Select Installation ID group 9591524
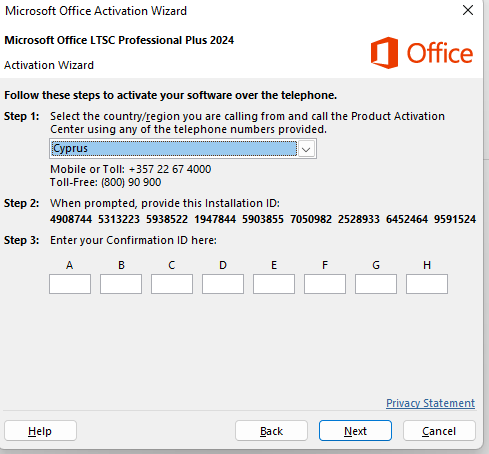 pyautogui.click(x=455, y=219)
